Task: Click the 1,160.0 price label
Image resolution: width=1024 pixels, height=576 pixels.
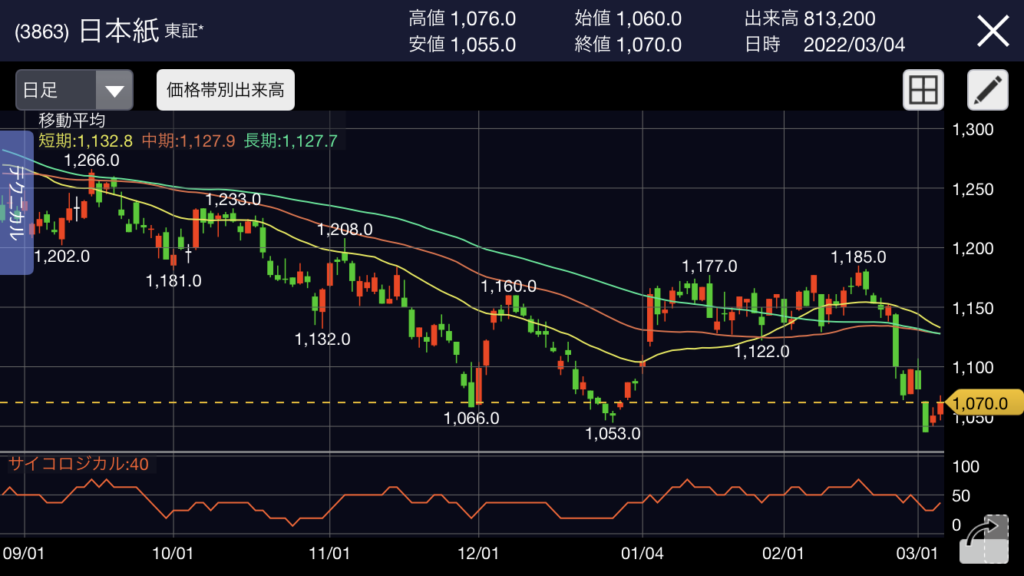Action: click(509, 286)
